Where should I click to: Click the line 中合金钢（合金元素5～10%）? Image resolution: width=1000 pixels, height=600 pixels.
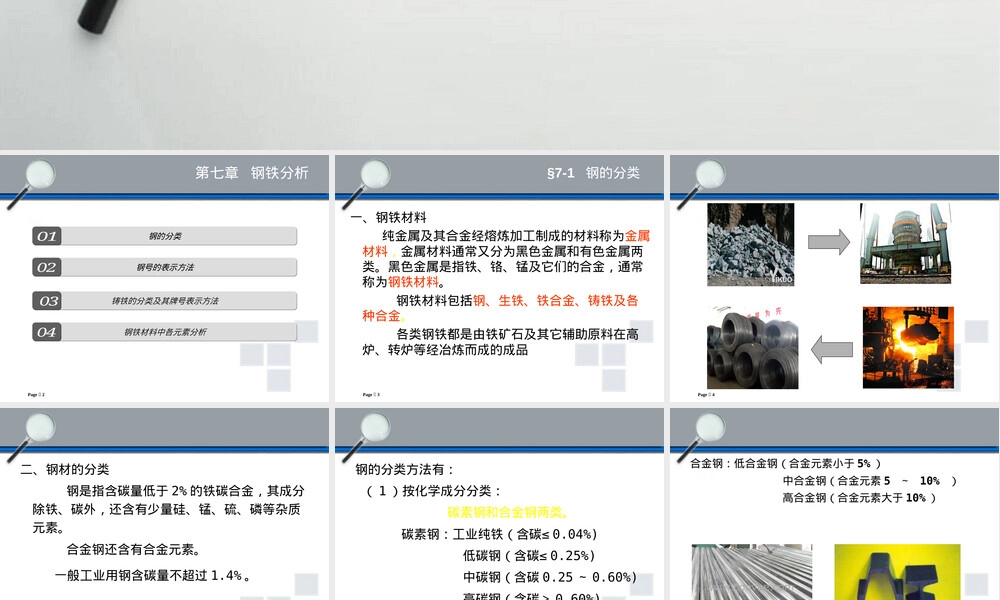coord(870,481)
